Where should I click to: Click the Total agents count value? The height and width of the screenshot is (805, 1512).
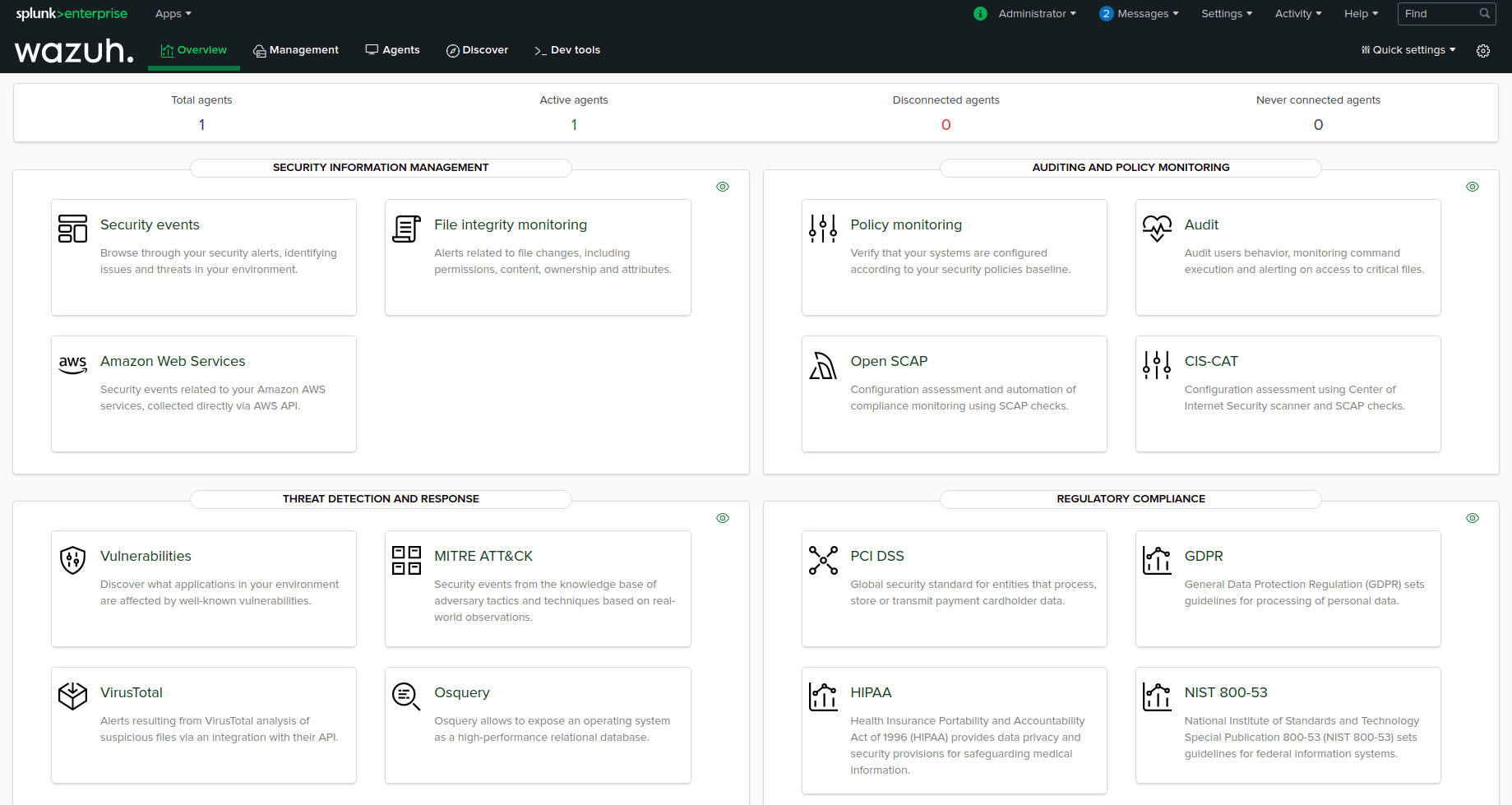coord(201,124)
